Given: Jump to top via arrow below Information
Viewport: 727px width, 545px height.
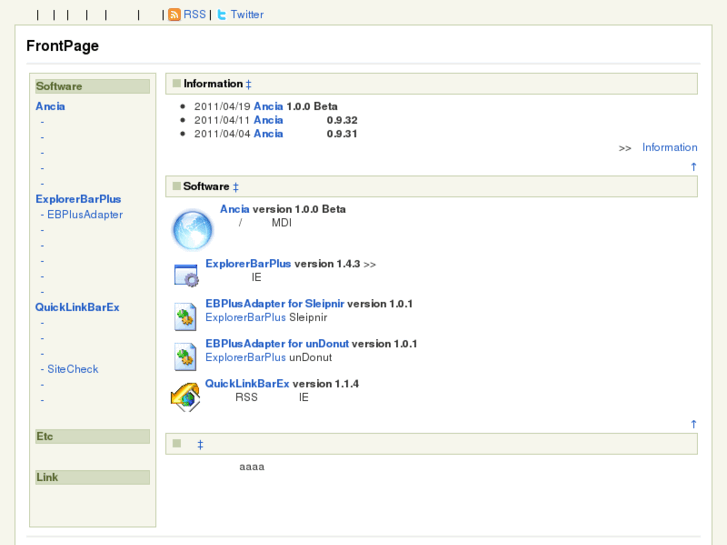Looking at the screenshot, I should (x=694, y=167).
